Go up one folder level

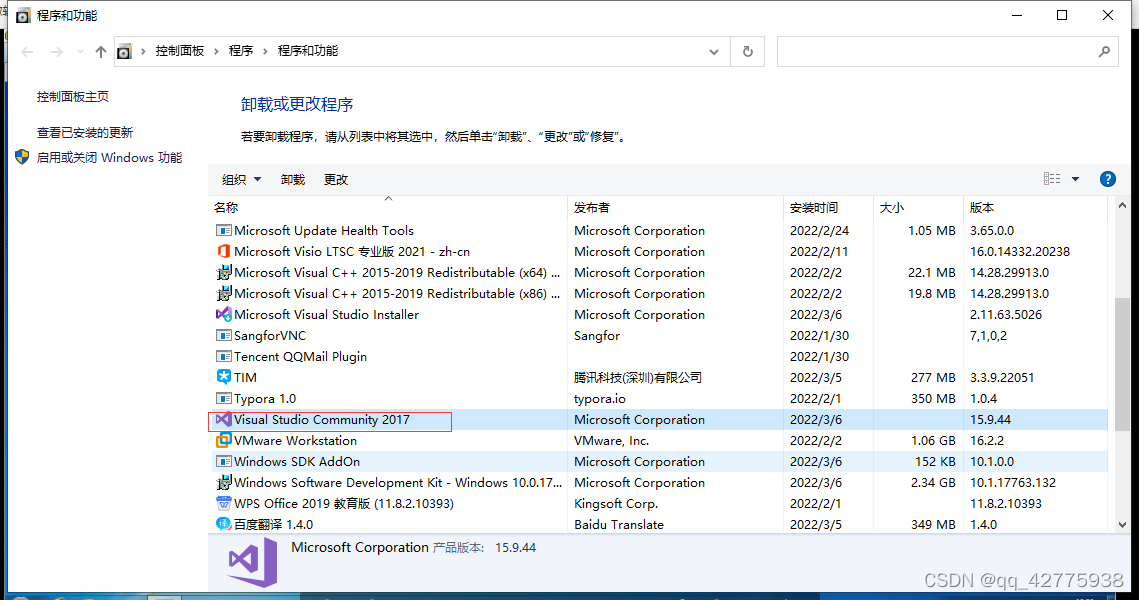[101, 52]
